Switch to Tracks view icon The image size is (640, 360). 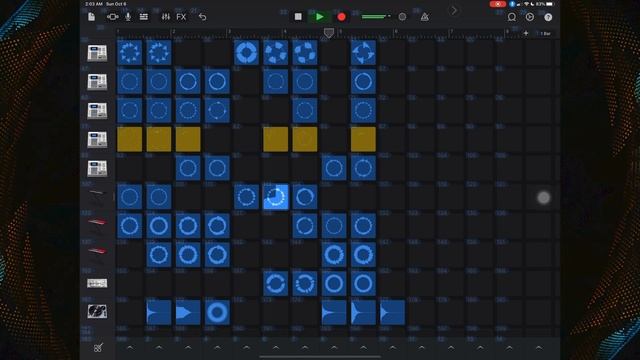144,17
